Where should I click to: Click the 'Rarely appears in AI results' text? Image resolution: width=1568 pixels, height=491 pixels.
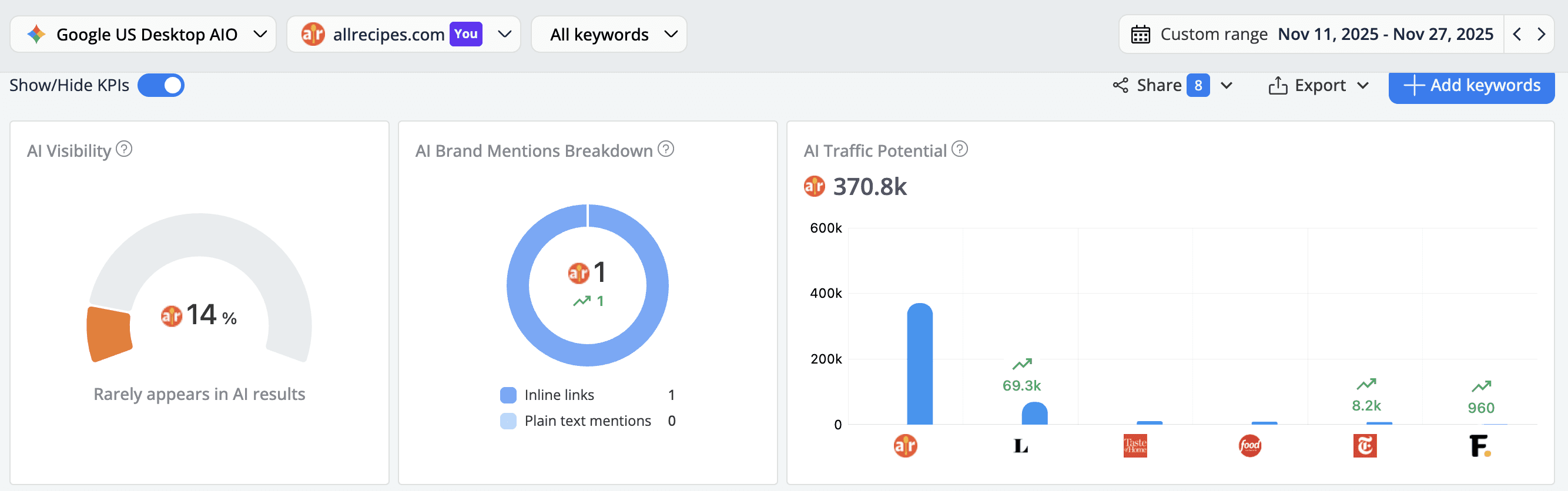point(199,394)
